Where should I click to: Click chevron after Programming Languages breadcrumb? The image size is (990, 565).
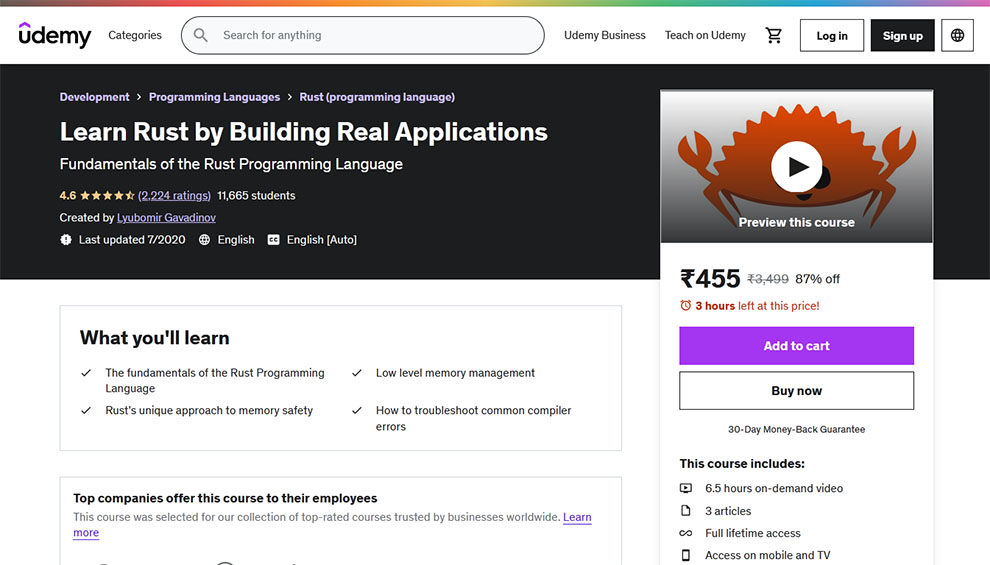pos(290,97)
